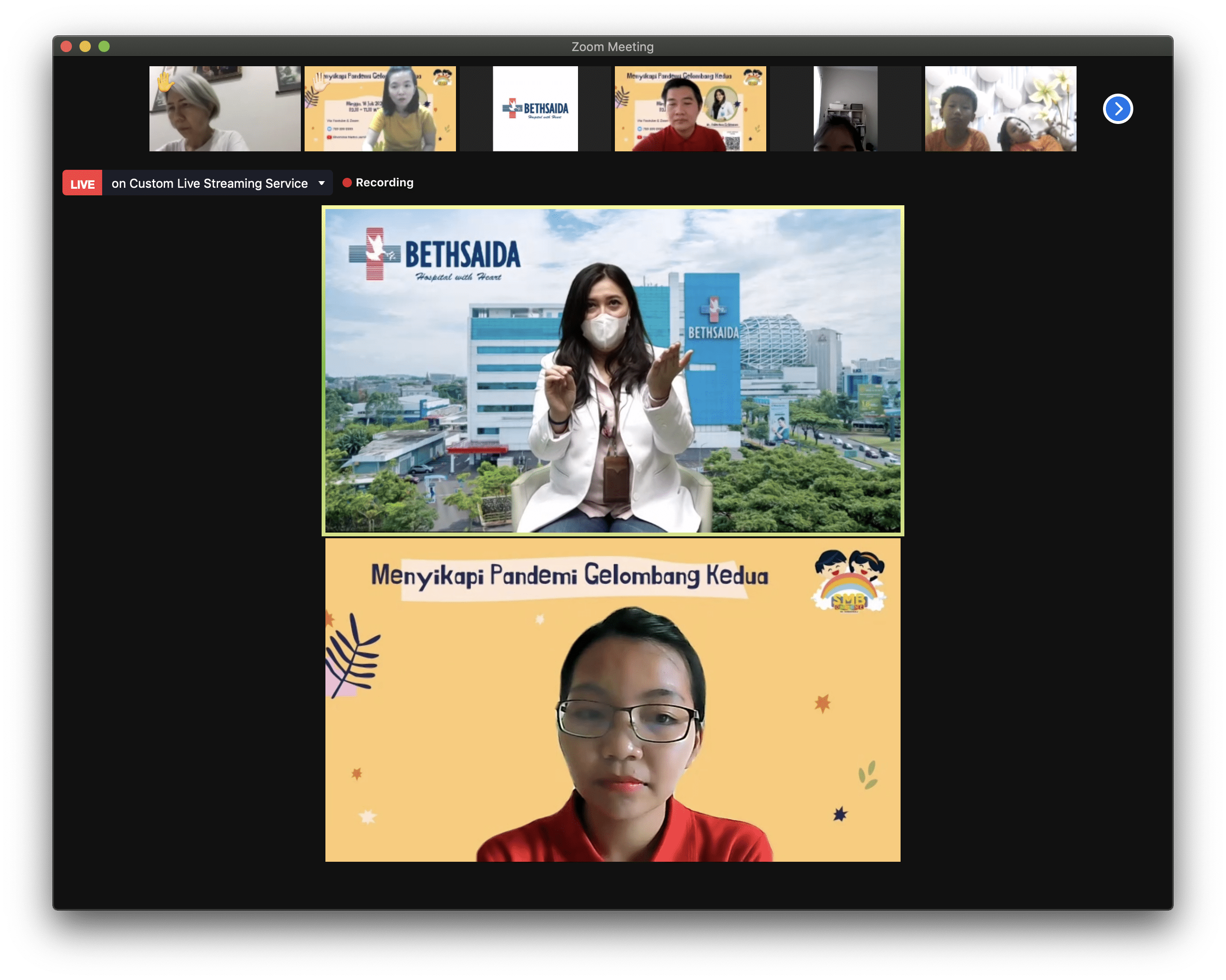Click the yellow minimize window button

pyautogui.click(x=85, y=47)
